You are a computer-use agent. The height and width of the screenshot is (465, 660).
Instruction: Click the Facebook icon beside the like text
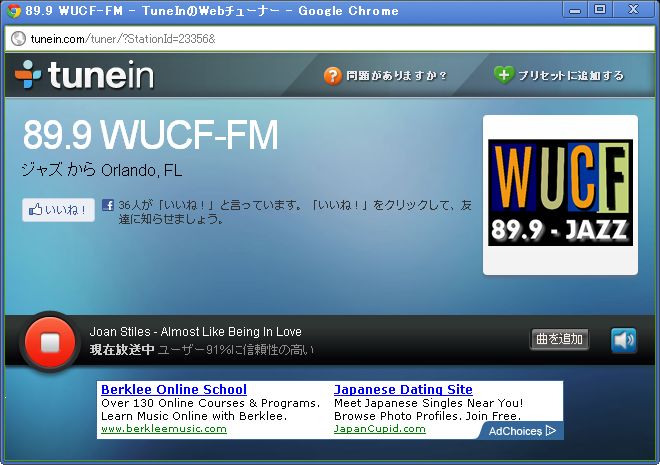(x=108, y=205)
